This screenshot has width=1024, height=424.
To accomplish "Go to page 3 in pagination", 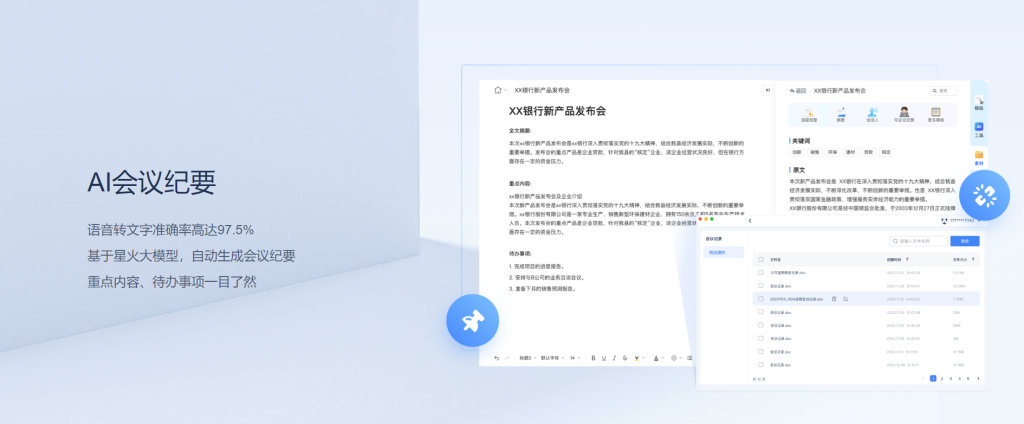I will click(x=951, y=378).
